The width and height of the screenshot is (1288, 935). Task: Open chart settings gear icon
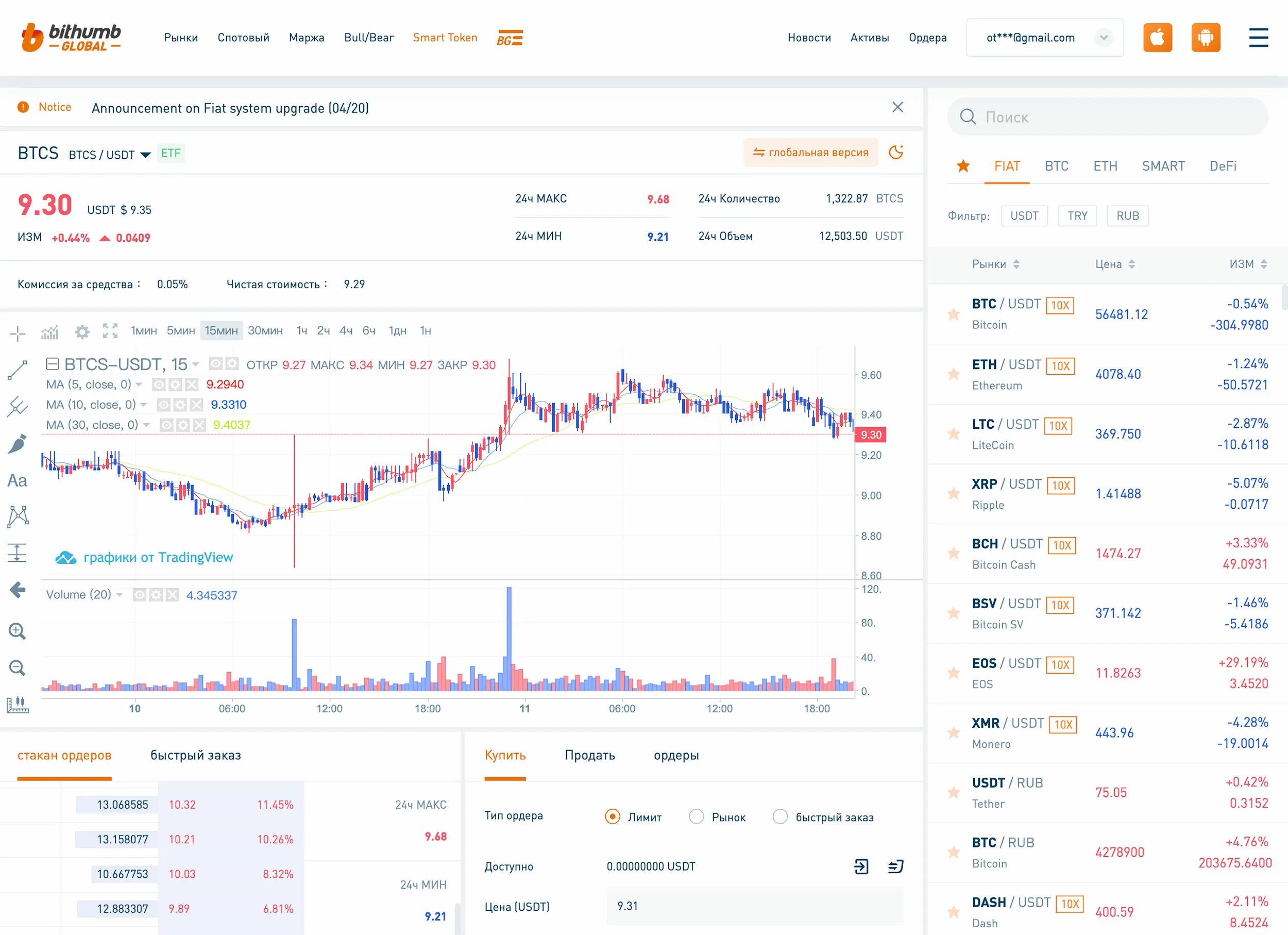pyautogui.click(x=82, y=331)
